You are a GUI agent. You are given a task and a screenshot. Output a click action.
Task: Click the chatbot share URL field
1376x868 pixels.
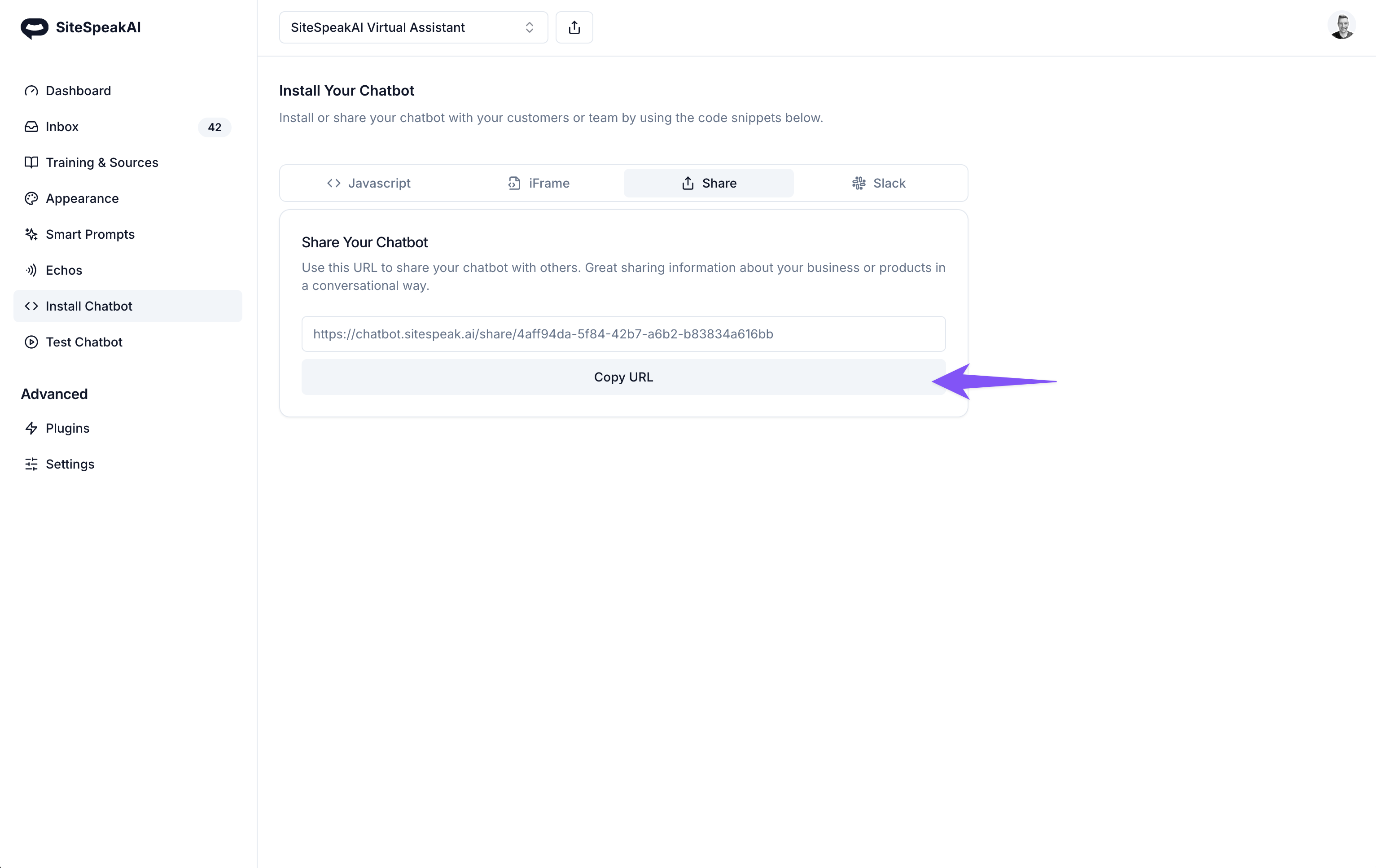(623, 334)
